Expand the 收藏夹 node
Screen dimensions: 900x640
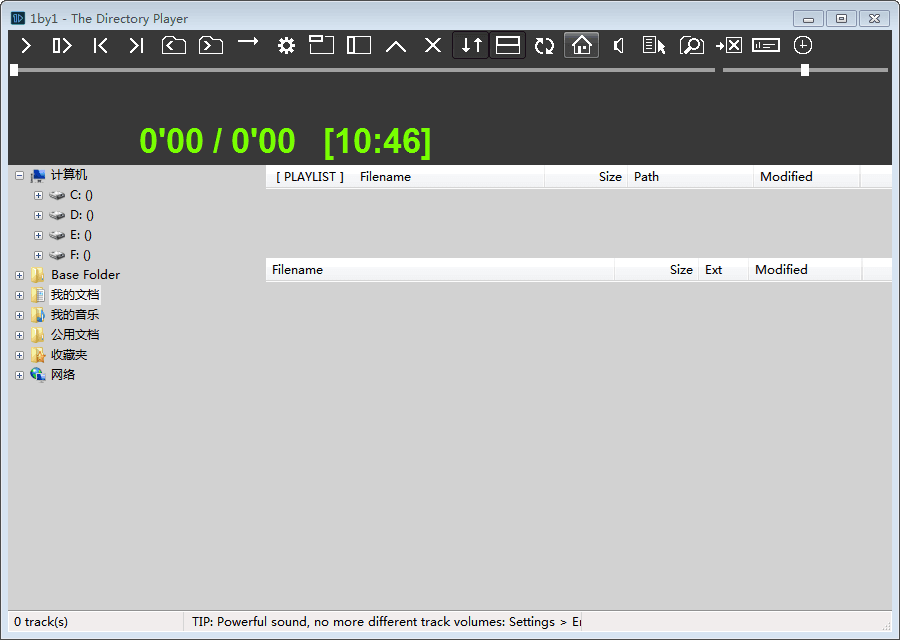point(20,355)
